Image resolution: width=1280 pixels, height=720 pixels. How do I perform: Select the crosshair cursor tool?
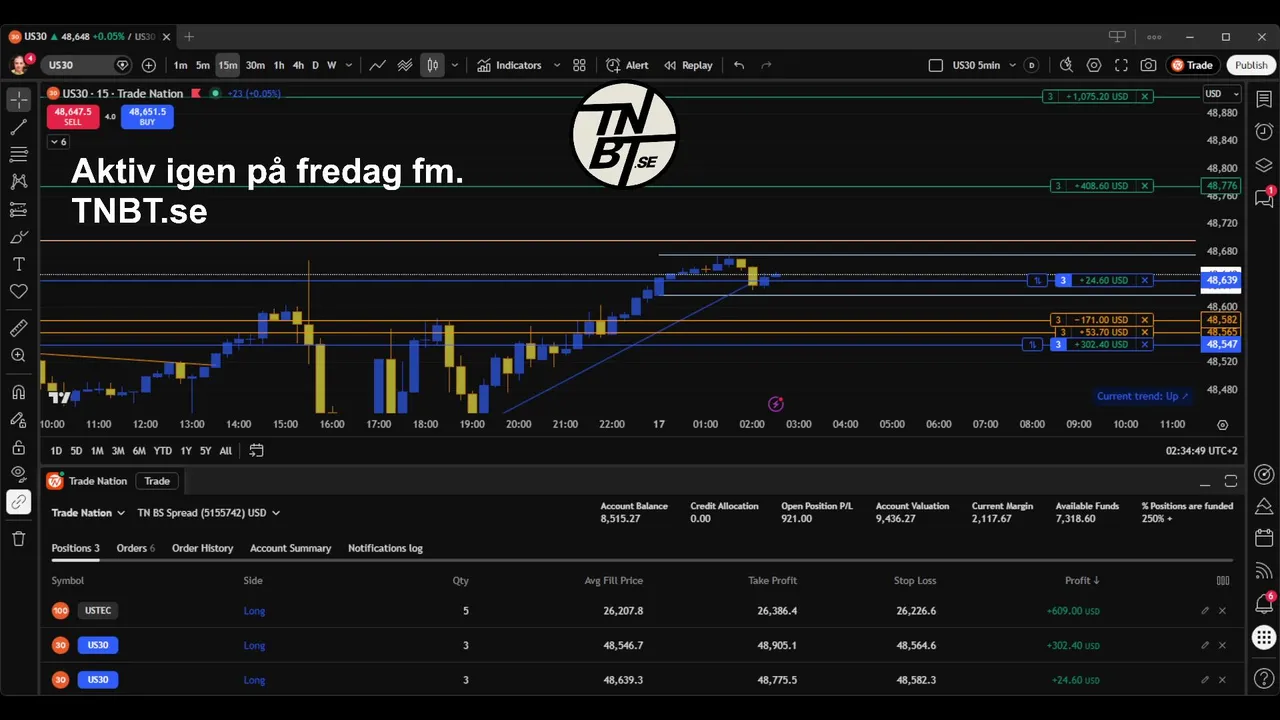(18, 100)
